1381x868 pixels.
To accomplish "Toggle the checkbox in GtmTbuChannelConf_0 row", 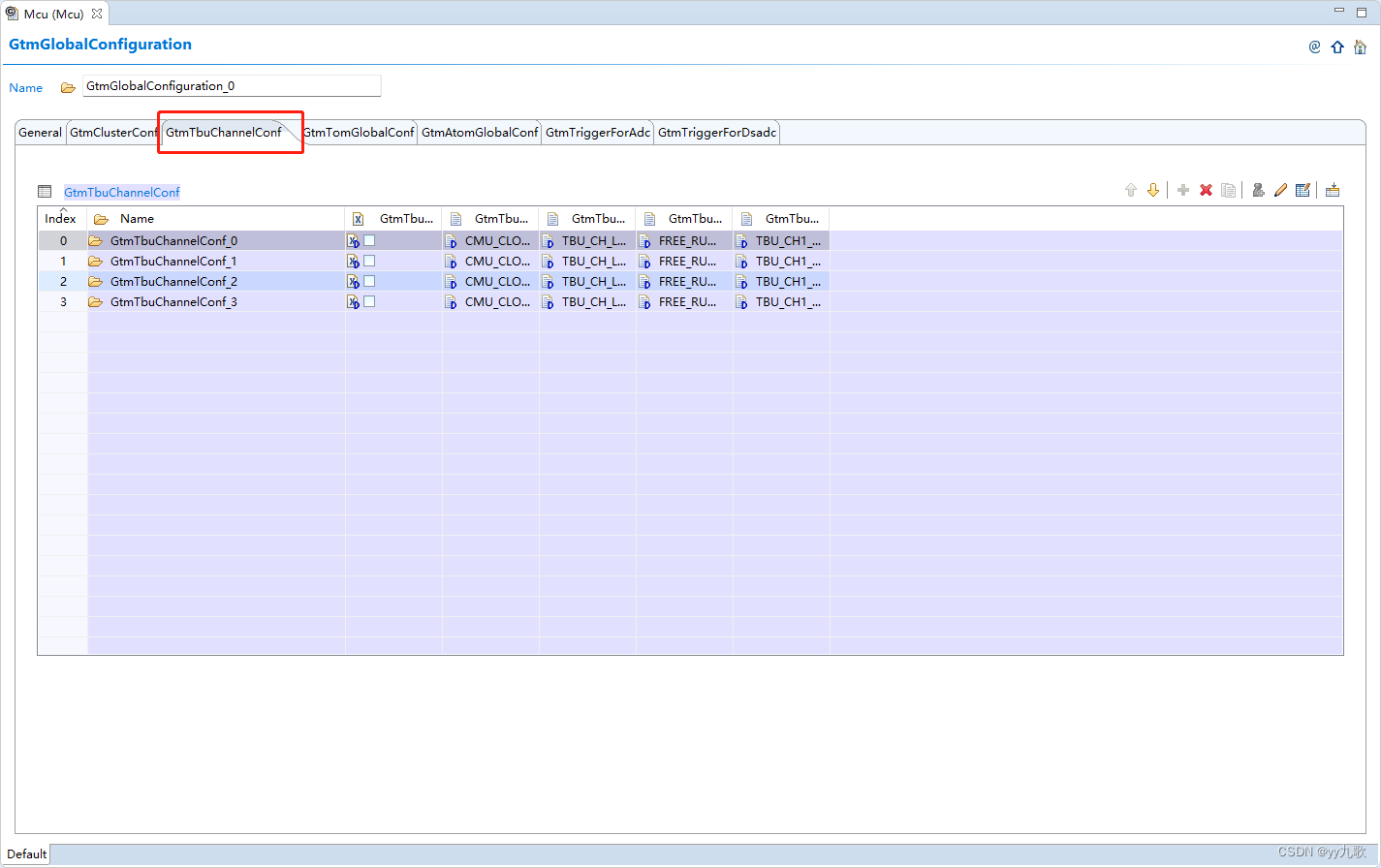I will tap(369, 240).
